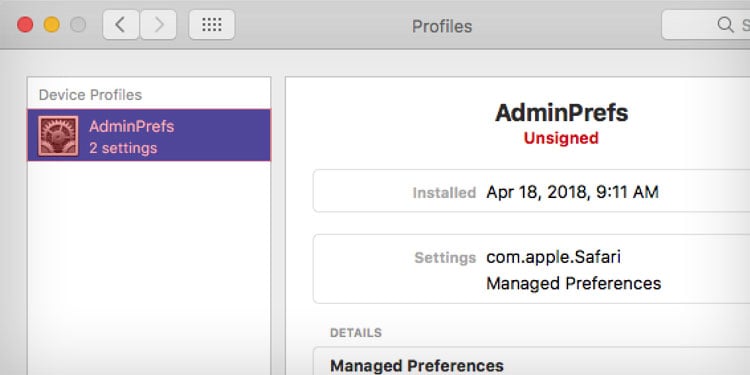The height and width of the screenshot is (375, 750).
Task: Click the DETAILS section header
Action: [356, 333]
